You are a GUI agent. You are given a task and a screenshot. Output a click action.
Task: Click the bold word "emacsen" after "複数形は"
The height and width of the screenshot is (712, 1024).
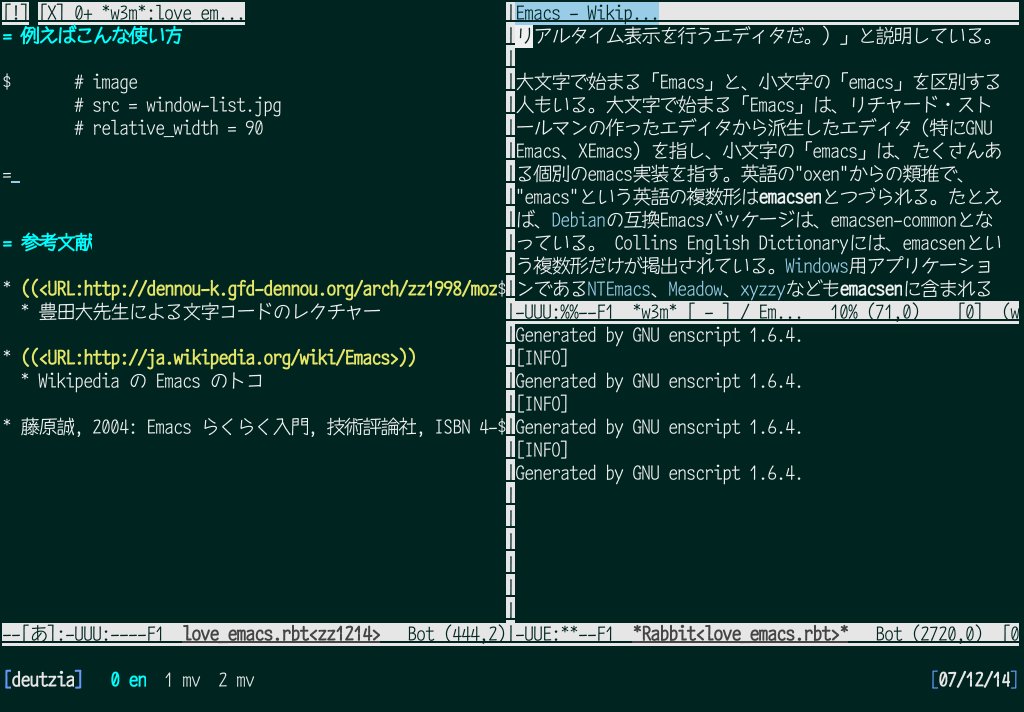(x=790, y=197)
